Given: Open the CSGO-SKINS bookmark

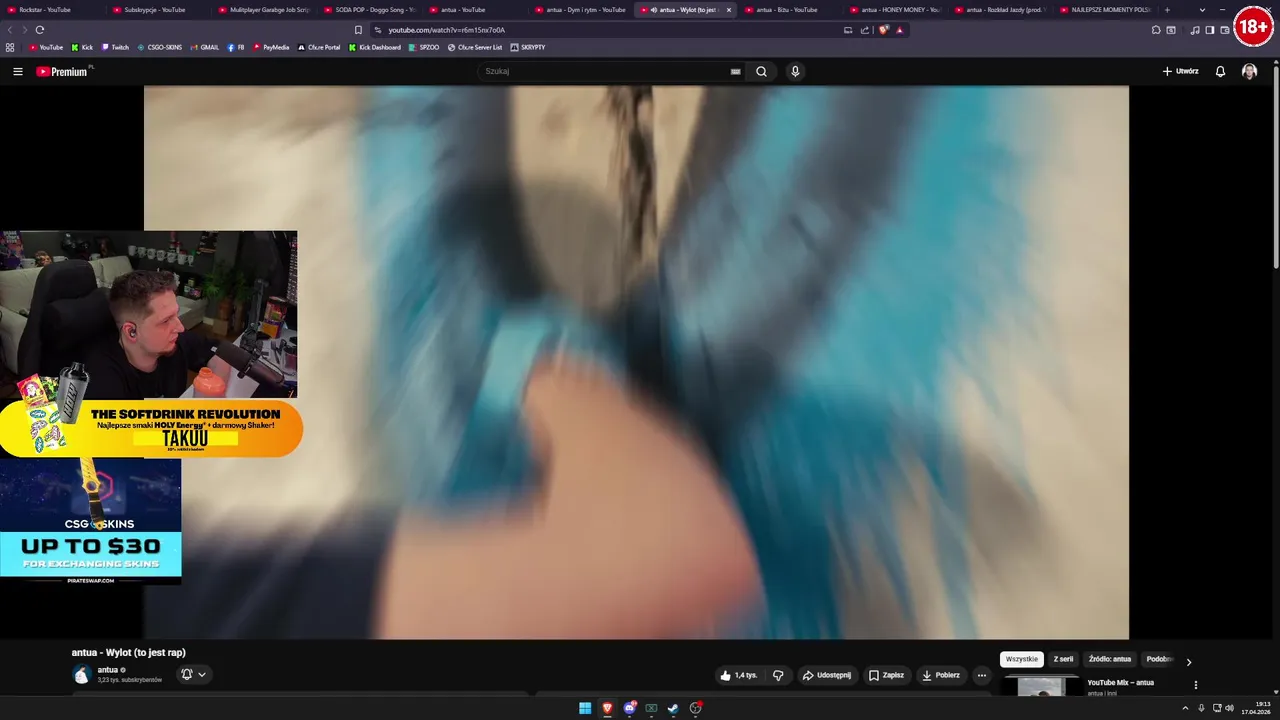Looking at the screenshot, I should [x=160, y=47].
